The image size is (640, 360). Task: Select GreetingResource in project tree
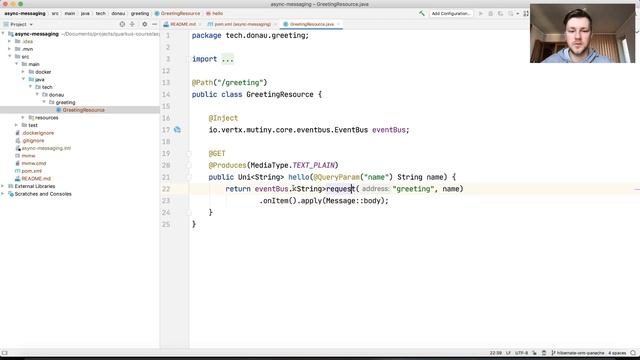pos(80,110)
